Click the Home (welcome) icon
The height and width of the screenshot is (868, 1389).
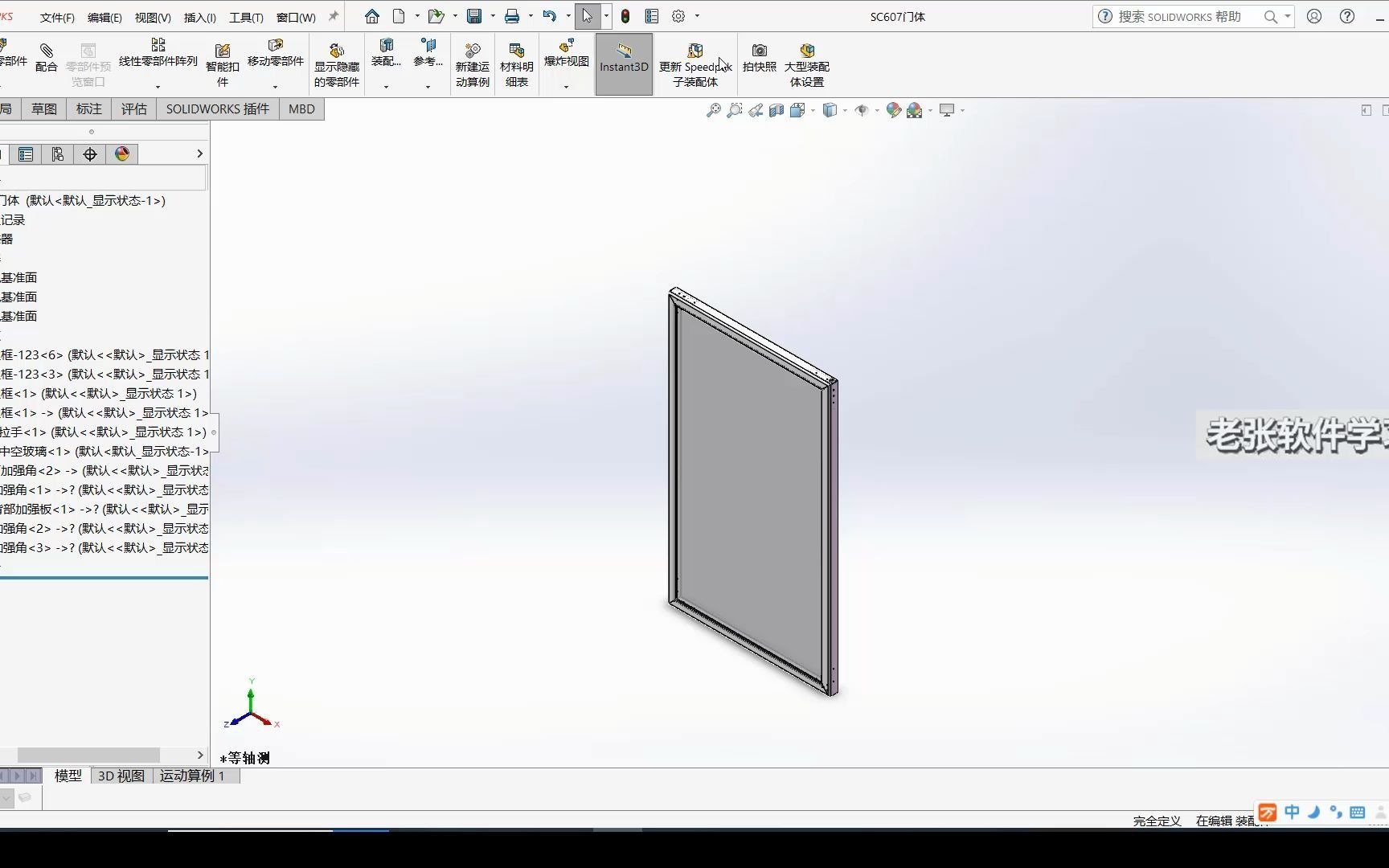[x=371, y=16]
